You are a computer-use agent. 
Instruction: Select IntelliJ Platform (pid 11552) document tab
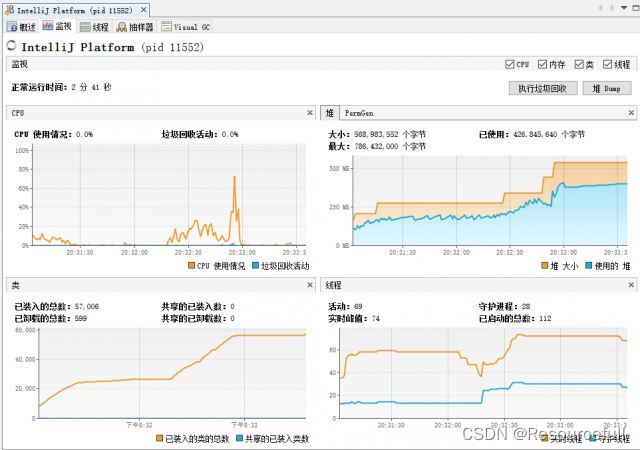point(74,10)
